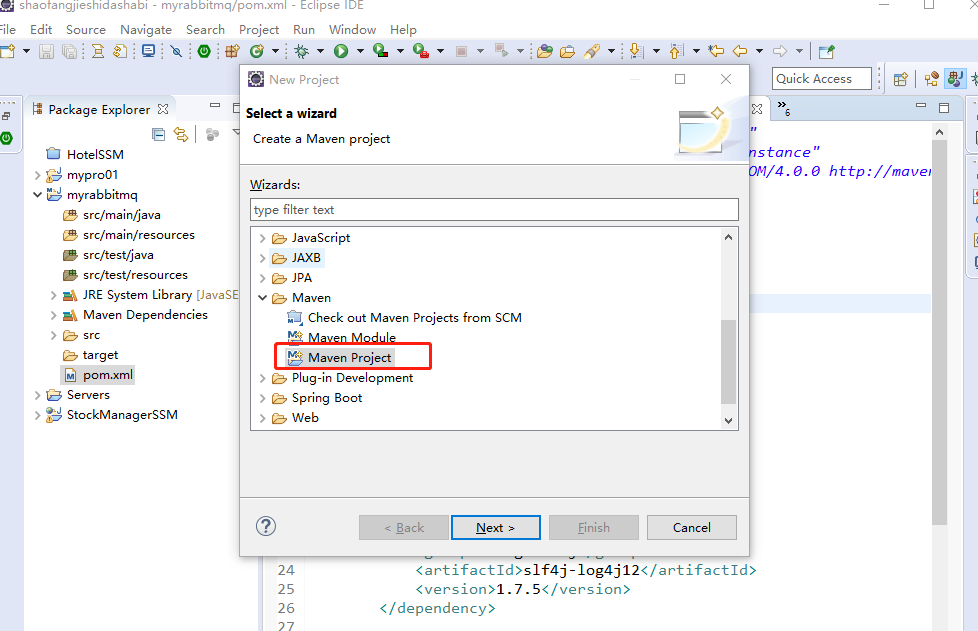Click the Open Task folder icon
978x631 pixels.
(x=567, y=52)
